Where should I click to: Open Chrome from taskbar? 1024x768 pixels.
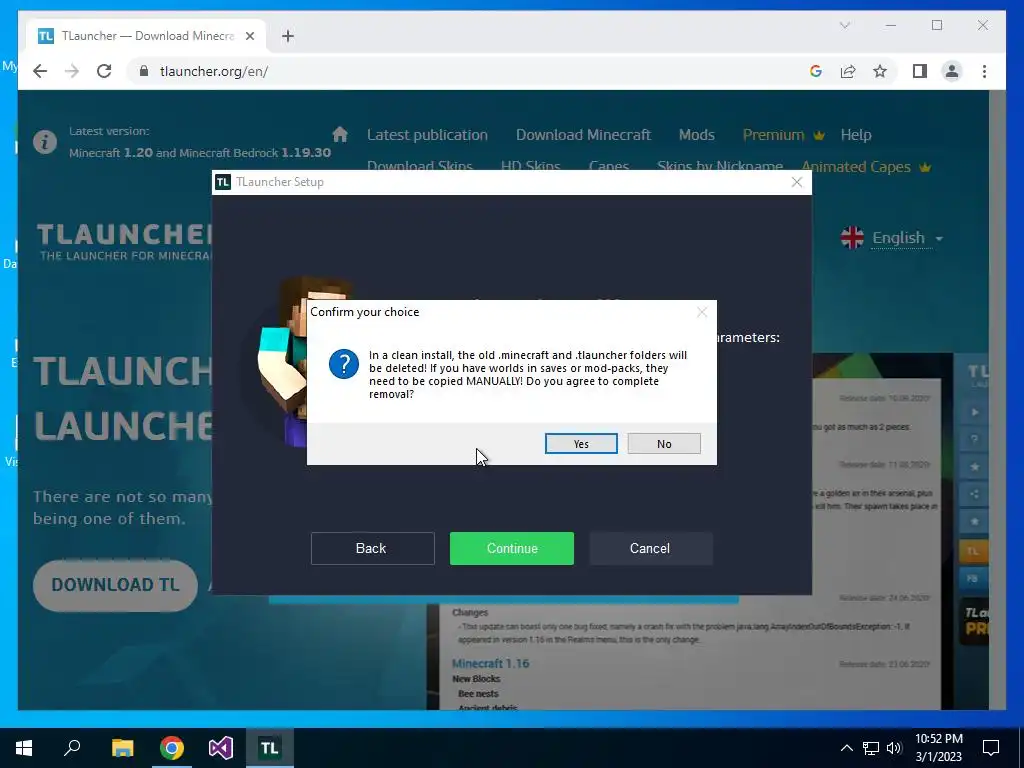tap(172, 748)
